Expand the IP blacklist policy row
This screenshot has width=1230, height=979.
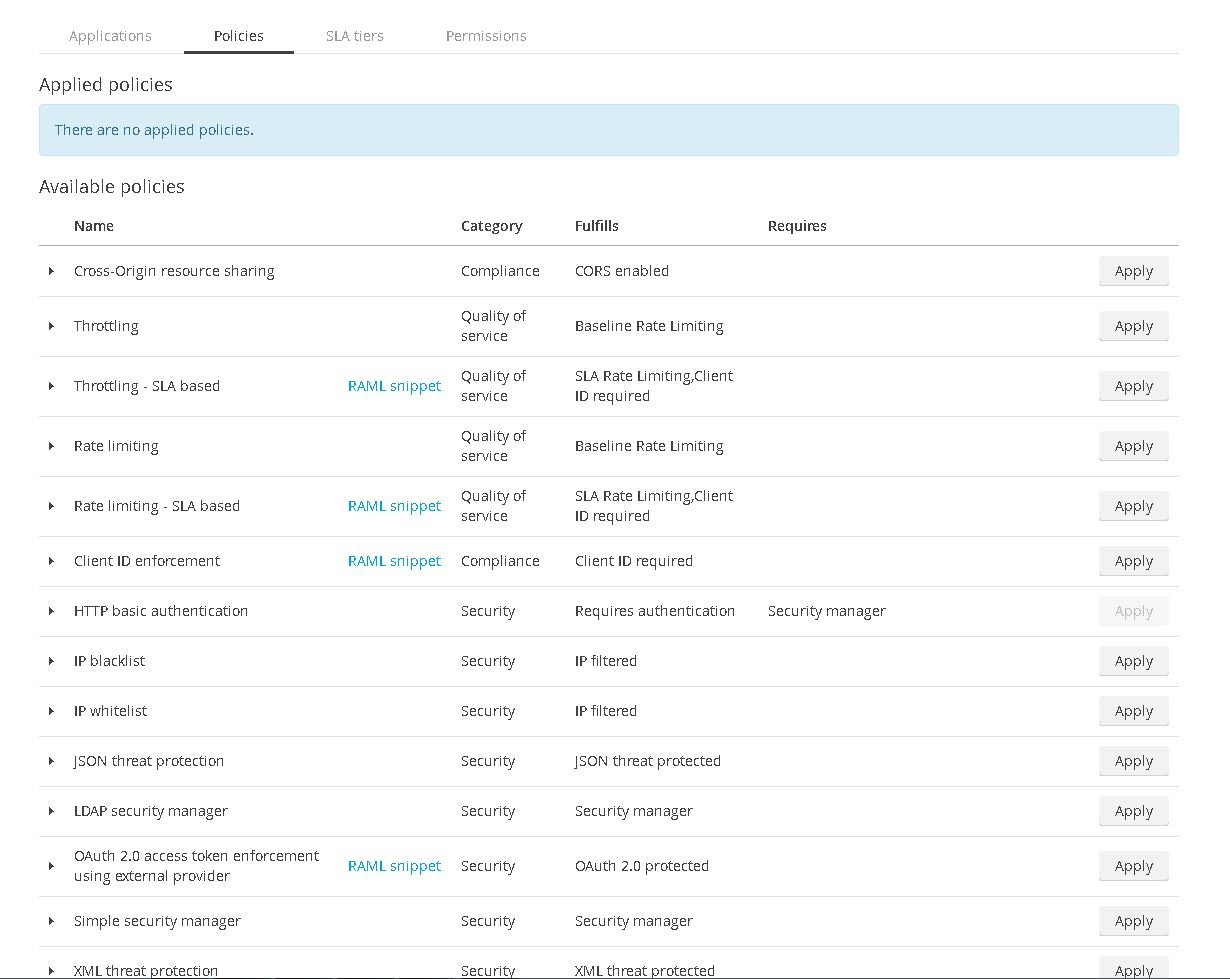(x=51, y=661)
